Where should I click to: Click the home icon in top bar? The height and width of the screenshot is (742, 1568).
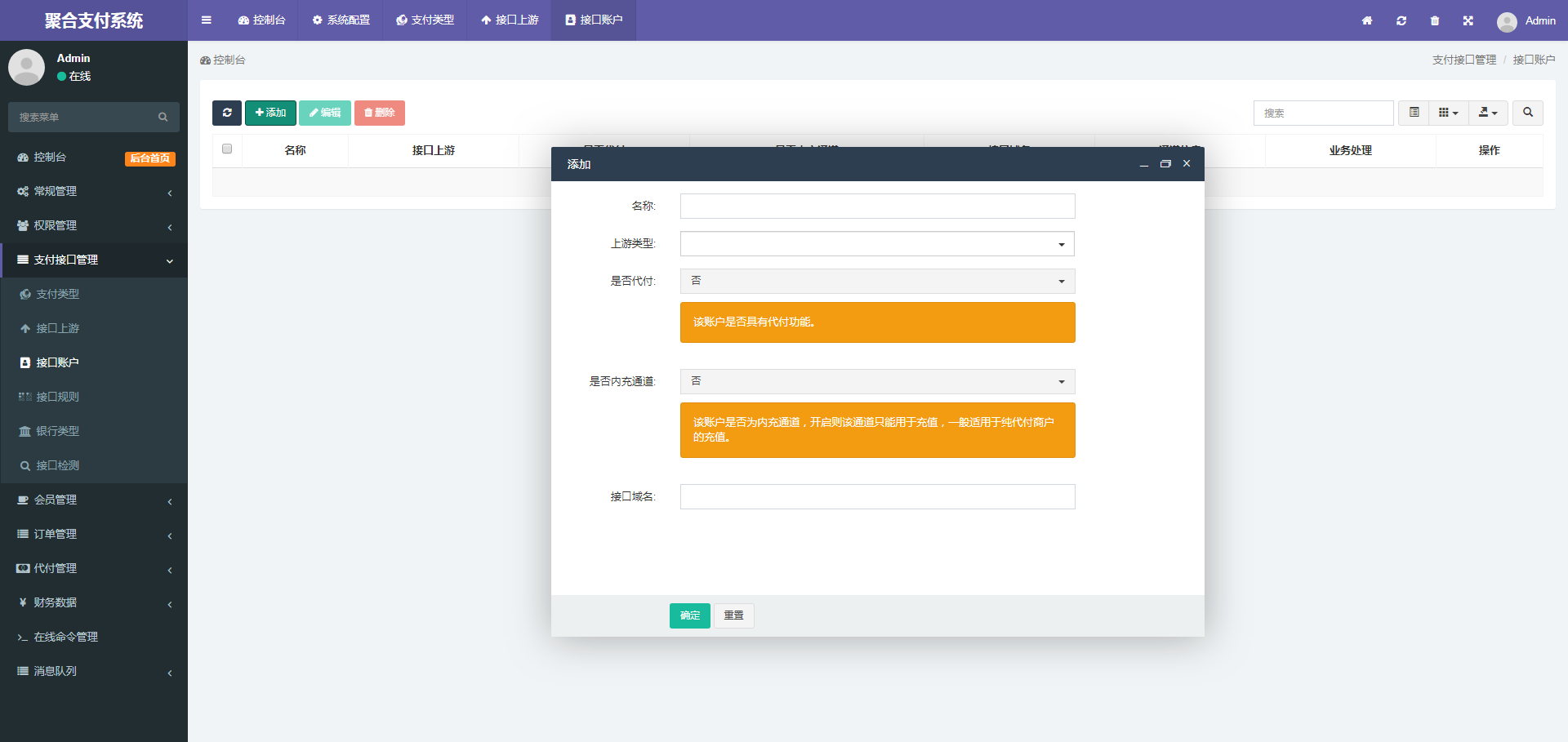tap(1366, 20)
